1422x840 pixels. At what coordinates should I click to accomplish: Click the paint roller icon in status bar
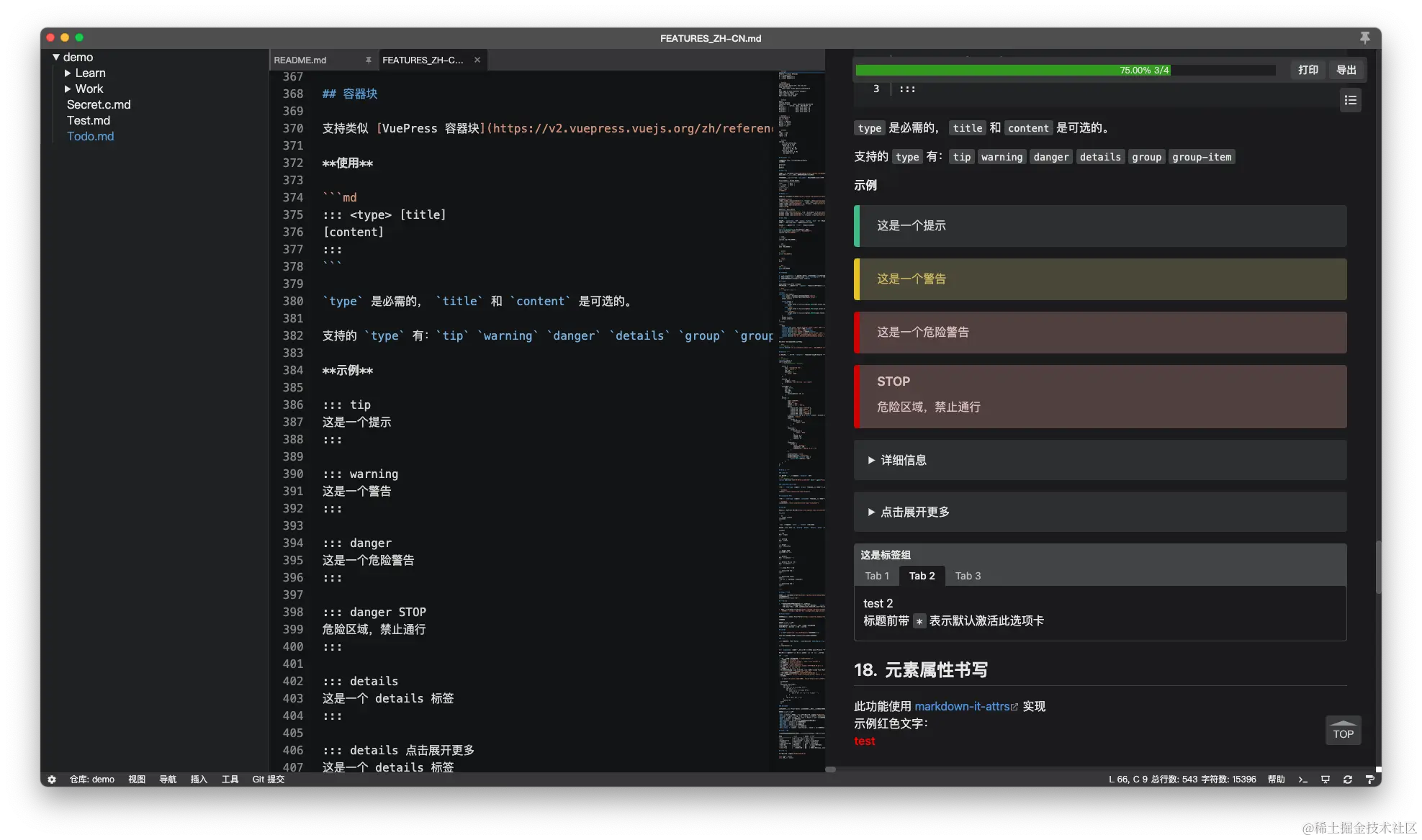click(1369, 779)
